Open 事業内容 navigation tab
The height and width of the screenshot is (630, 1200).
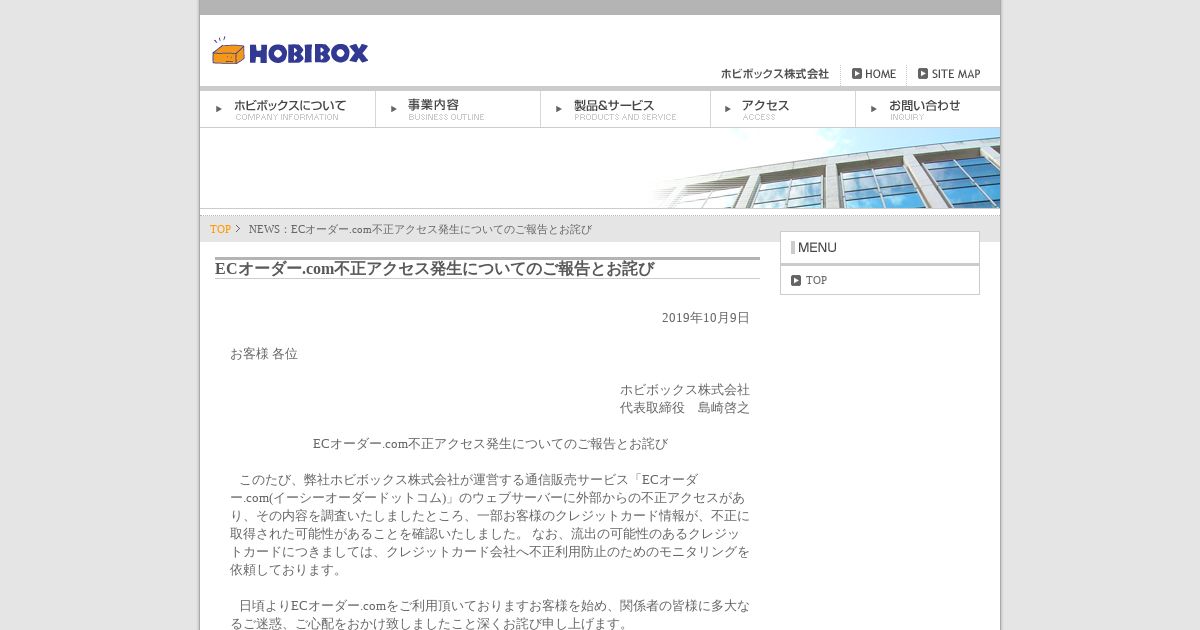click(x=458, y=109)
